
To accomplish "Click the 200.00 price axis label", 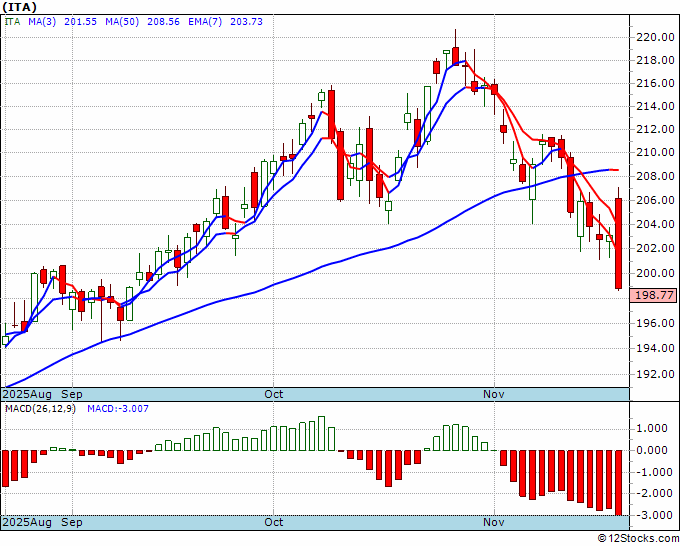I will click(x=655, y=273).
